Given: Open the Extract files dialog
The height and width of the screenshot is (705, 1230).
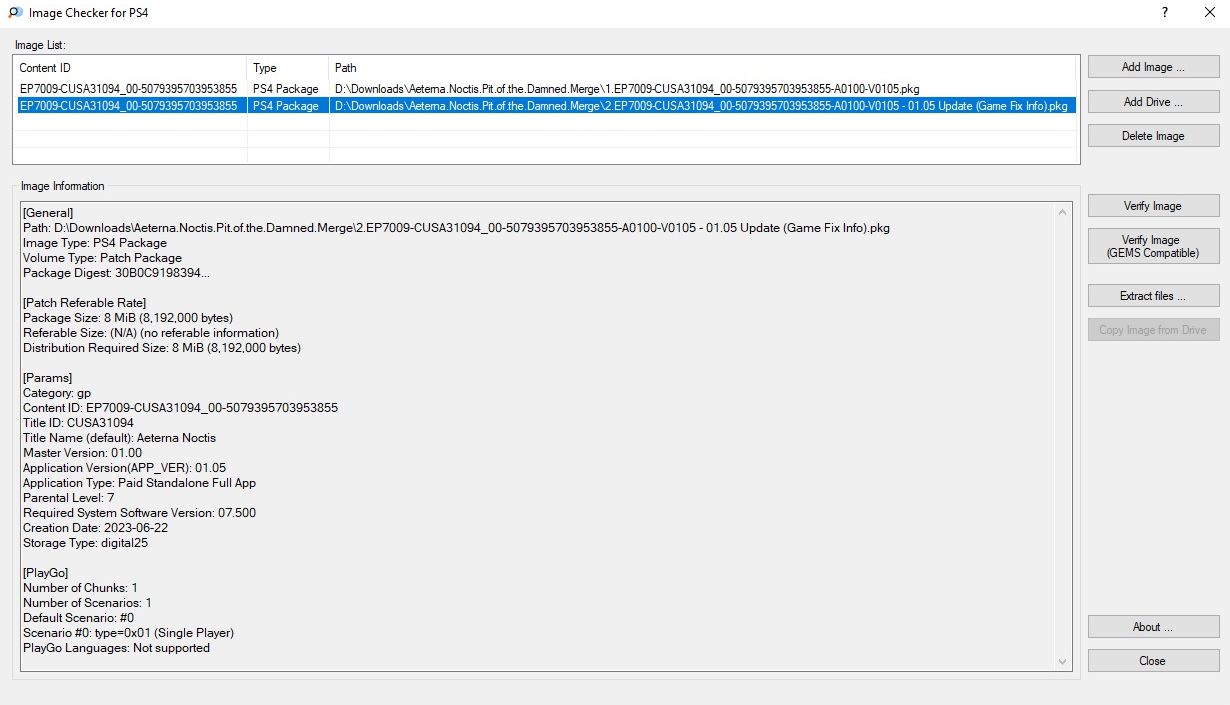Looking at the screenshot, I should (x=1153, y=296).
